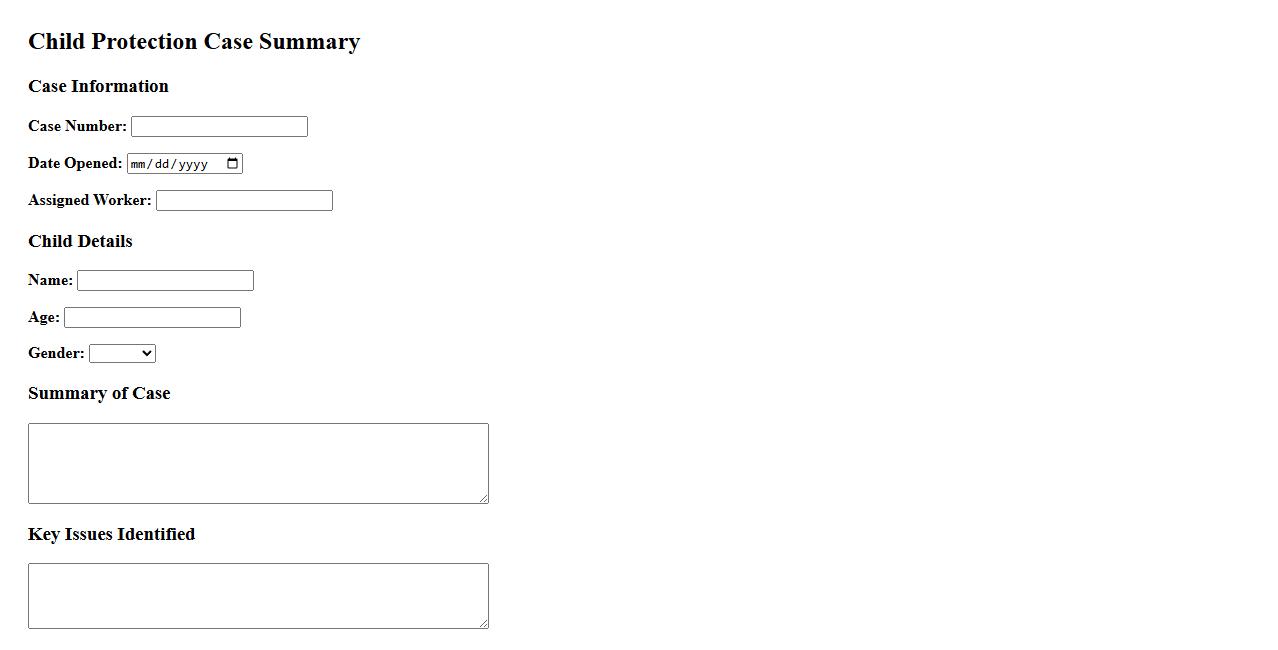The height and width of the screenshot is (650, 1278).
Task: Click the Age input field
Action: point(152,318)
